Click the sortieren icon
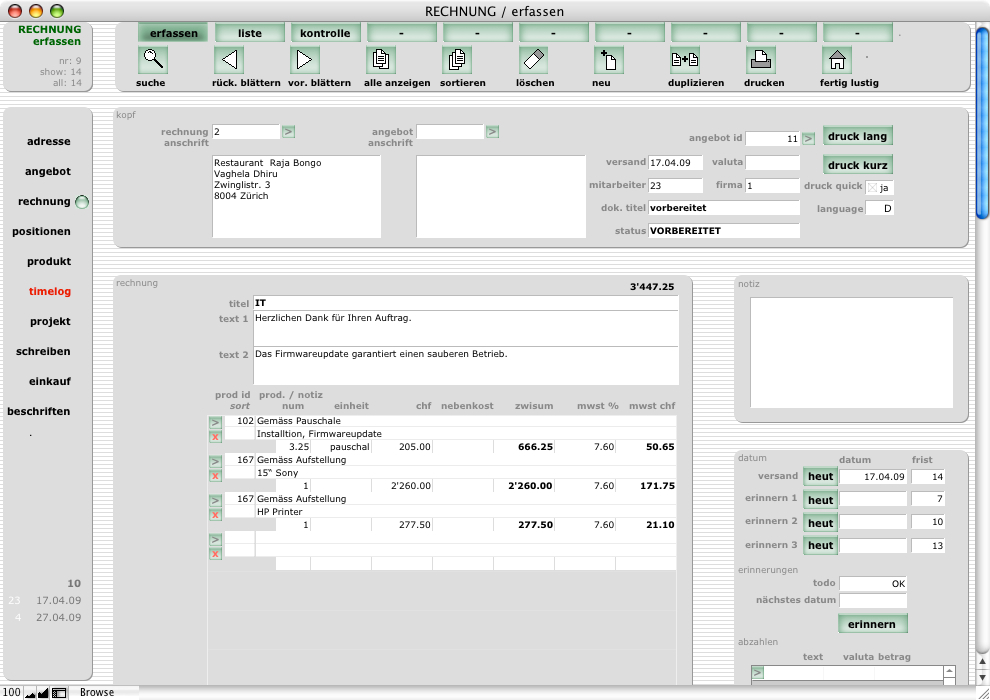The image size is (990, 700). pyautogui.click(x=457, y=60)
